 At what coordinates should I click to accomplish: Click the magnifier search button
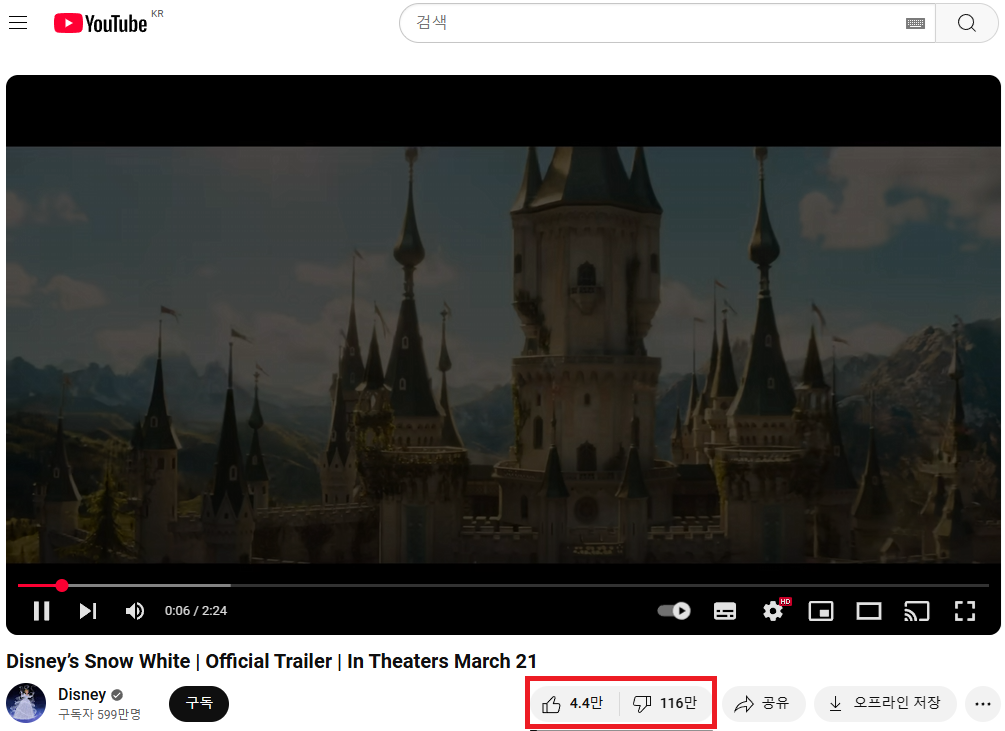coord(967,23)
